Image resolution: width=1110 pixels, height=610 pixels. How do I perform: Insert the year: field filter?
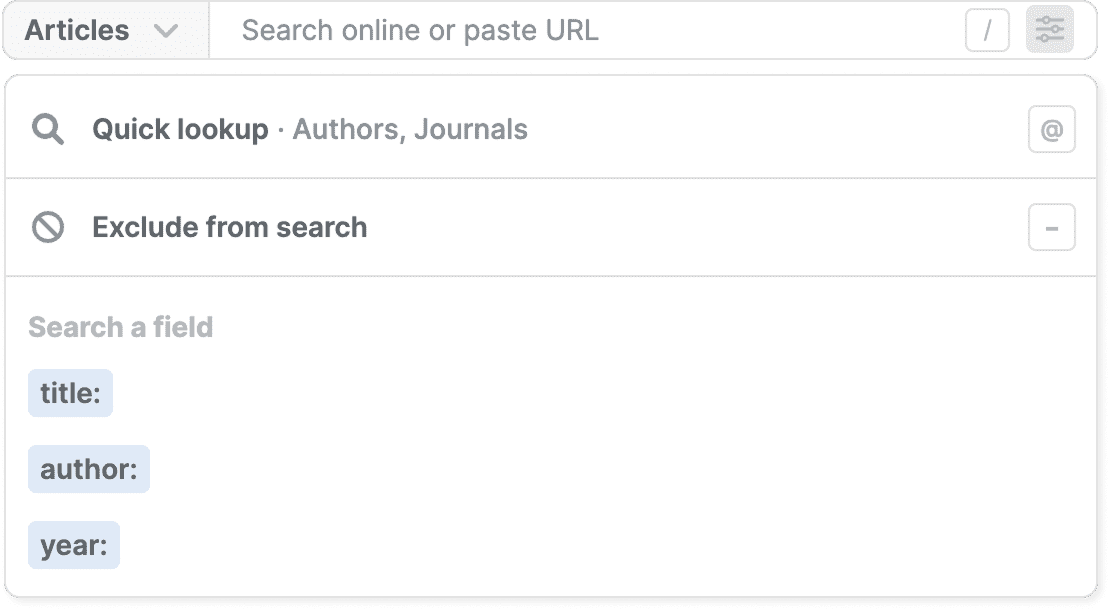click(74, 545)
